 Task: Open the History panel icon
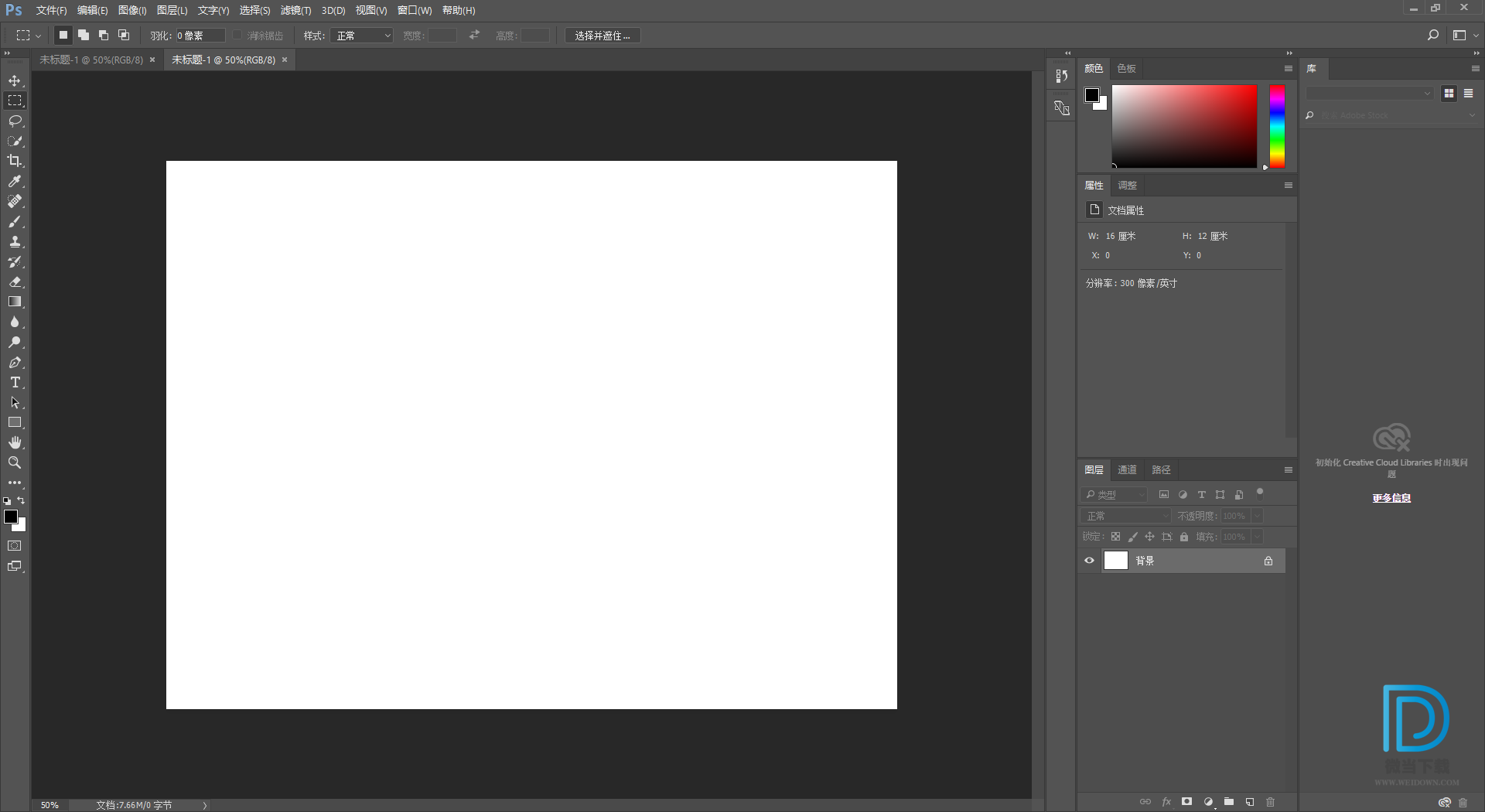point(1061,76)
